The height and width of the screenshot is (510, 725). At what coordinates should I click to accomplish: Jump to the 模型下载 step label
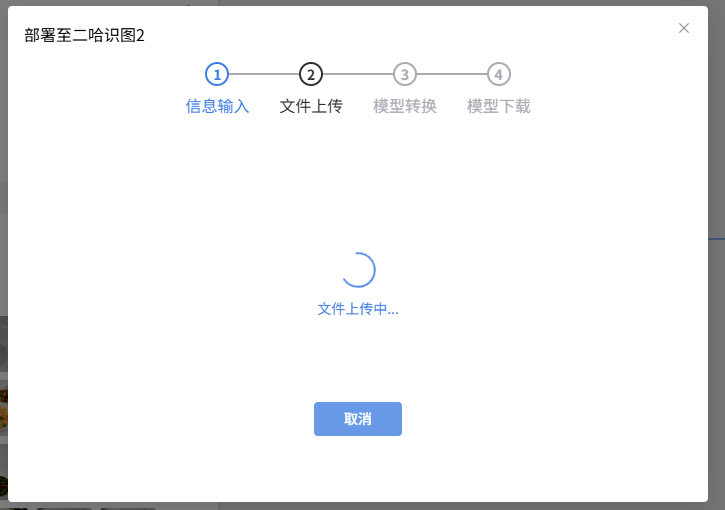(499, 106)
